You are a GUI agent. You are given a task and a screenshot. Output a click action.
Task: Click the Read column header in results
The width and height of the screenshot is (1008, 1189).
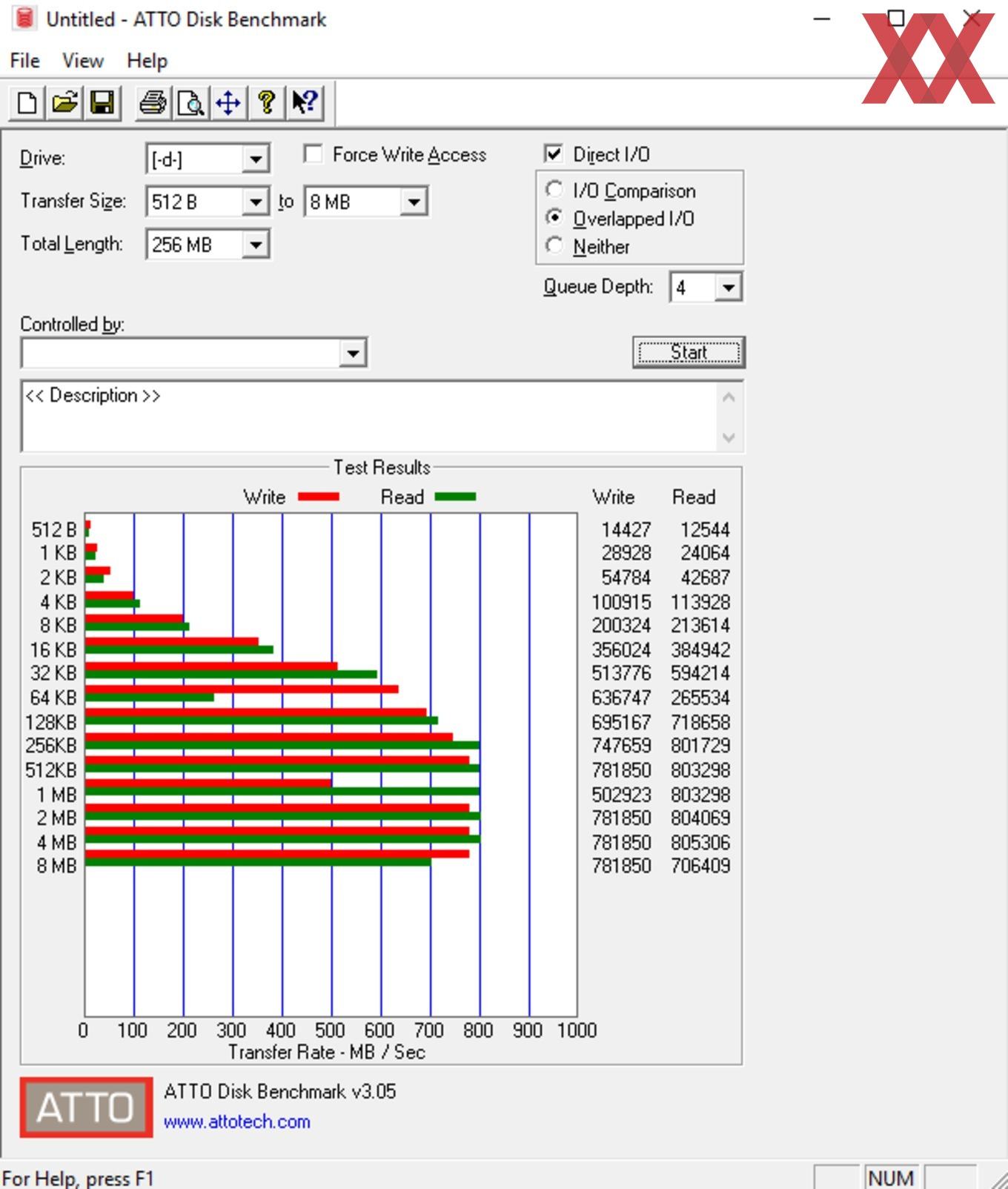[x=694, y=497]
